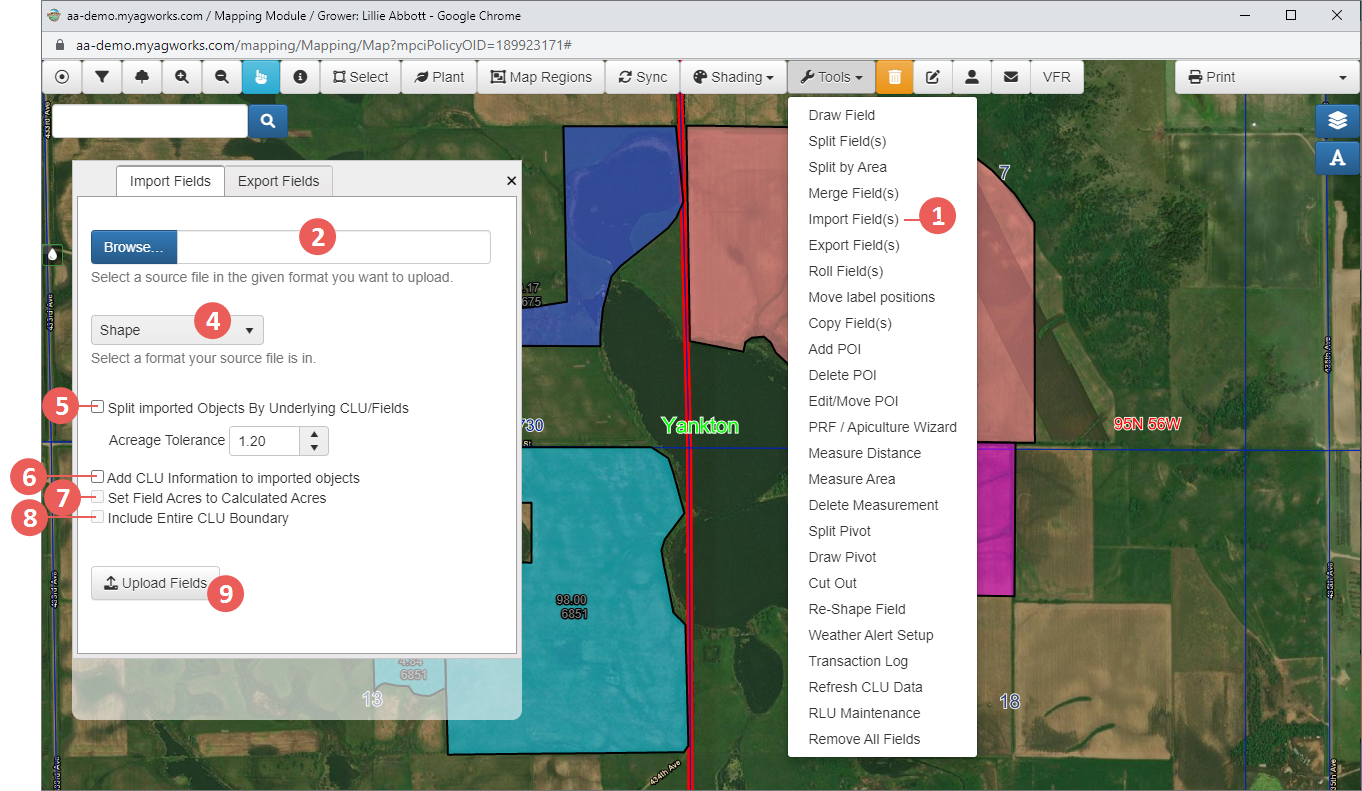Click the Sync button
This screenshot has height=791, width=1362.
[x=642, y=77]
